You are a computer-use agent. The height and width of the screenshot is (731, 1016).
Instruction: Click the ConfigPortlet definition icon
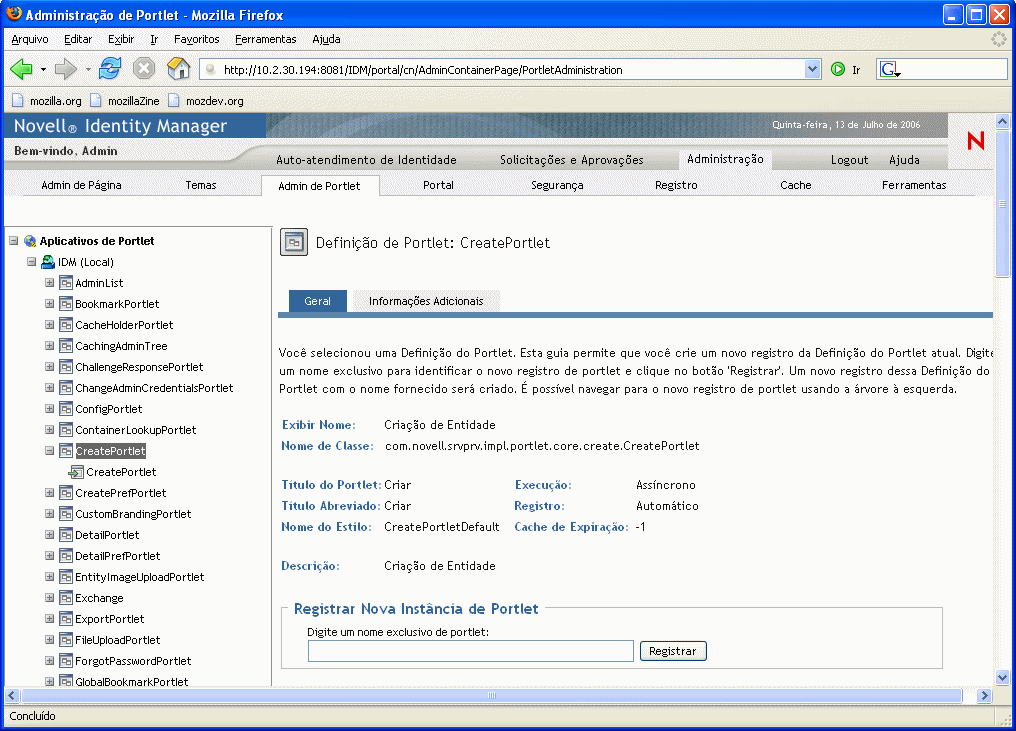tap(65, 409)
